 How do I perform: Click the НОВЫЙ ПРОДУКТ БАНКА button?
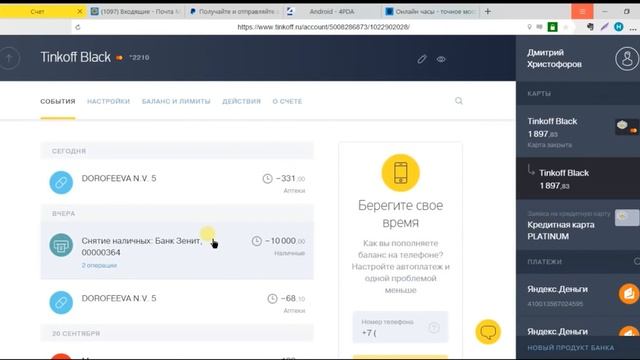click(578, 348)
